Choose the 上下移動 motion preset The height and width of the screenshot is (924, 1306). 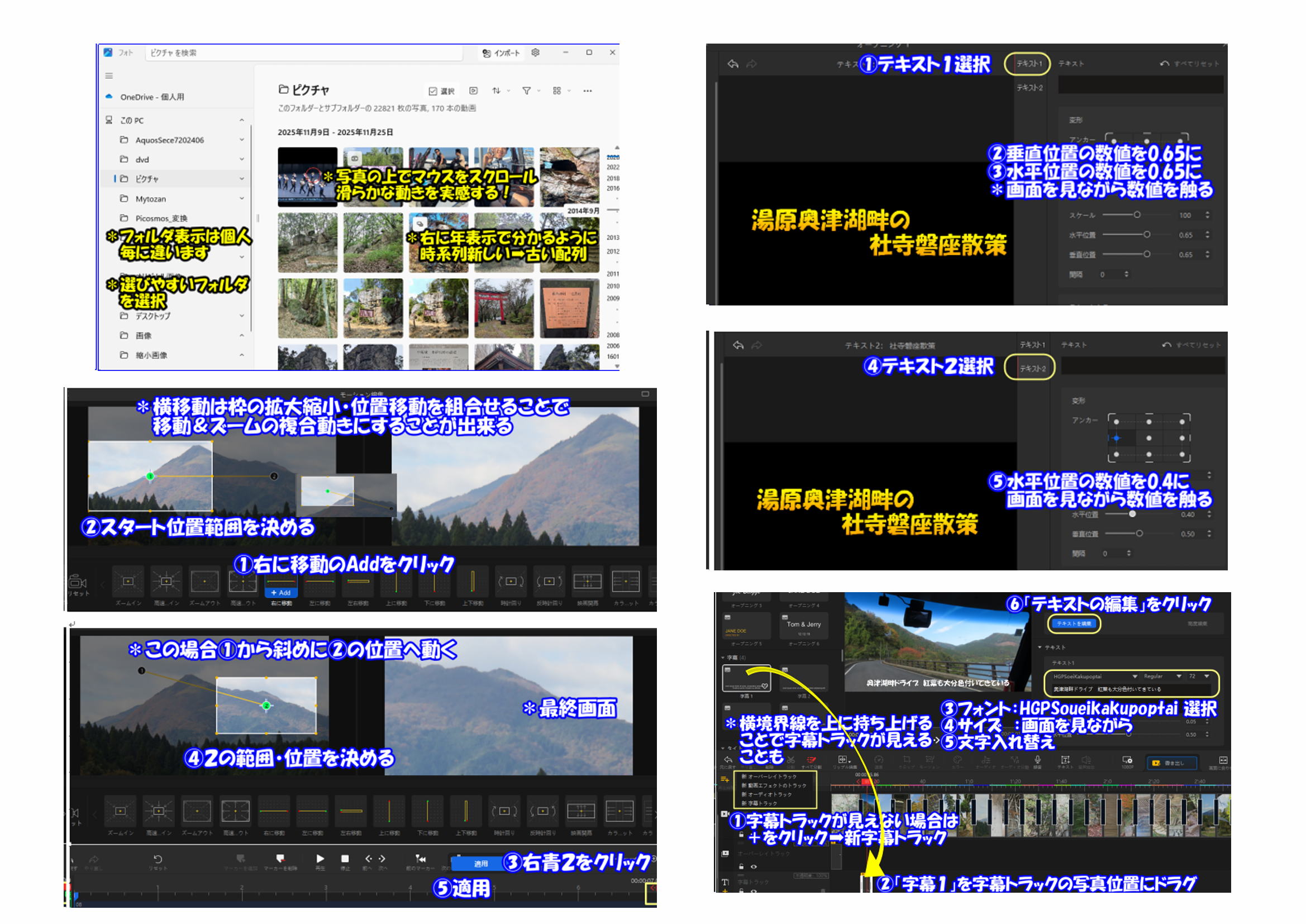(472, 582)
